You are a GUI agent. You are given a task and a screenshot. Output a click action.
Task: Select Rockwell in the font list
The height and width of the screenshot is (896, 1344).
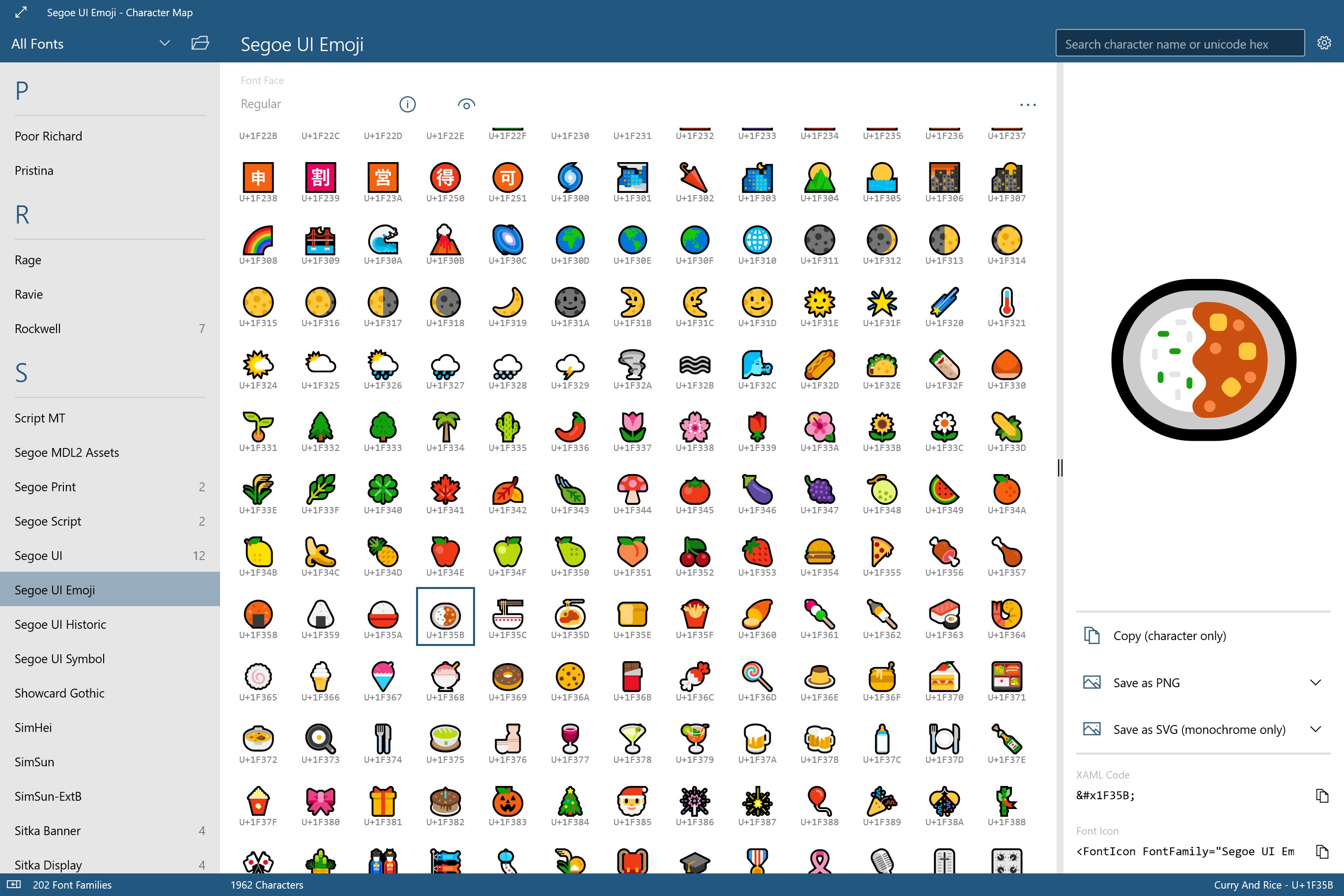pos(38,328)
